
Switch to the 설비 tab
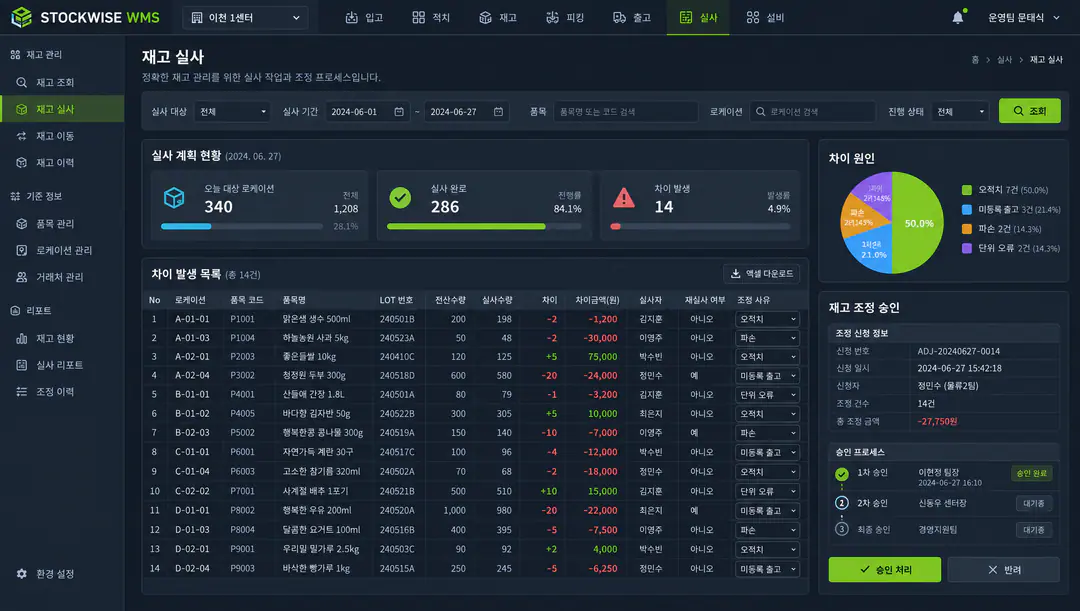[765, 18]
